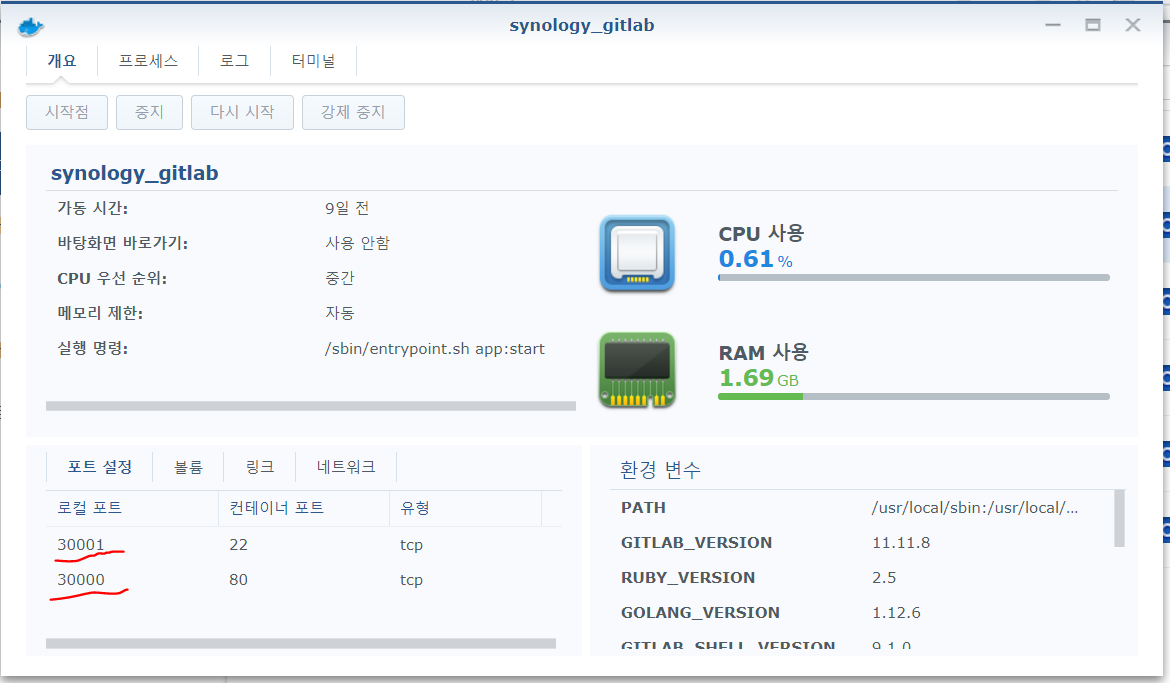Click tcp type in port 80 row
This screenshot has height=683, width=1170.
click(x=411, y=580)
